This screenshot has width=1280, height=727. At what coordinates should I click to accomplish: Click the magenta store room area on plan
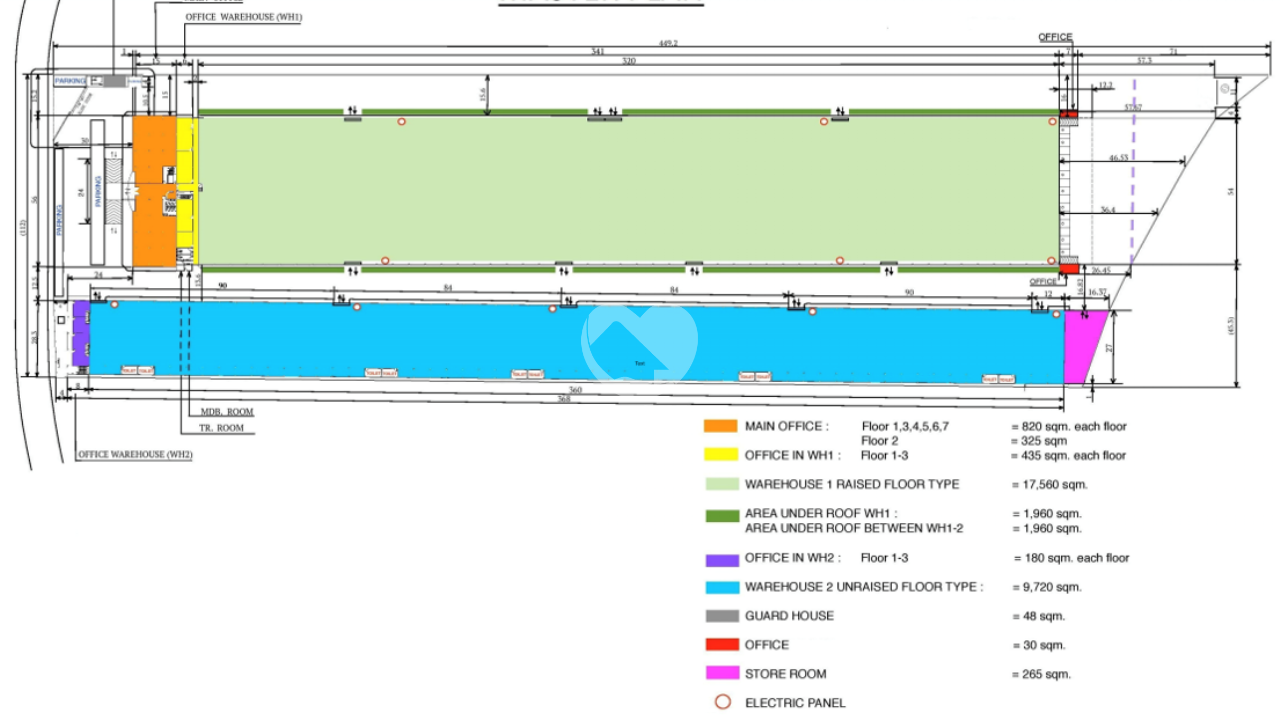coord(1082,345)
